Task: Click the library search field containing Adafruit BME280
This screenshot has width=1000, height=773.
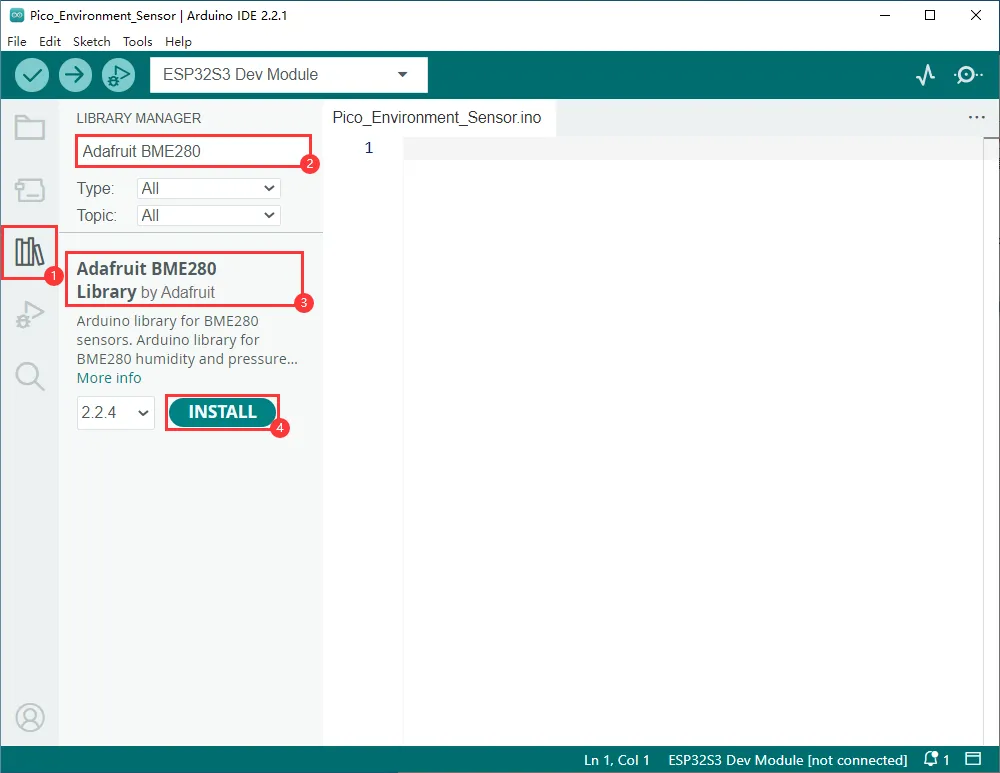Action: [193, 151]
